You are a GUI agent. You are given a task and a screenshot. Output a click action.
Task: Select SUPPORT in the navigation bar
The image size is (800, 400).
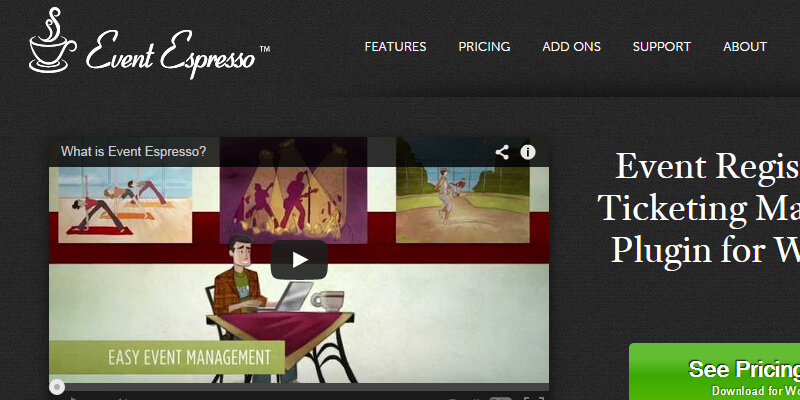pyautogui.click(x=662, y=46)
